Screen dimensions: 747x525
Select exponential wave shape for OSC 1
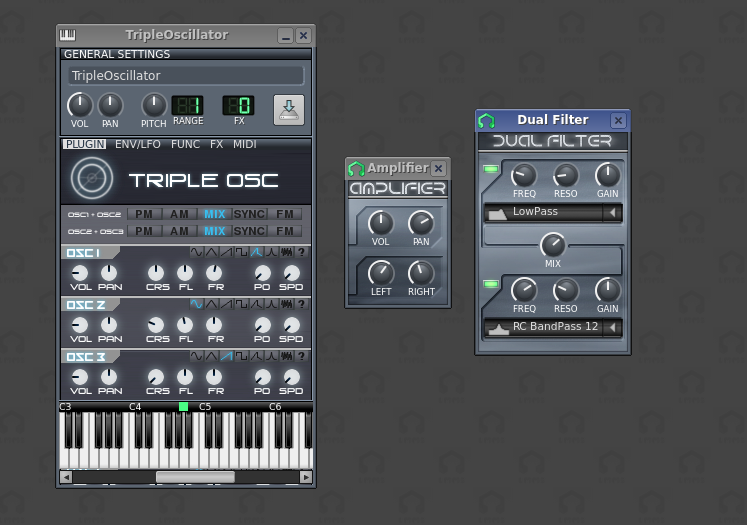coord(271,252)
